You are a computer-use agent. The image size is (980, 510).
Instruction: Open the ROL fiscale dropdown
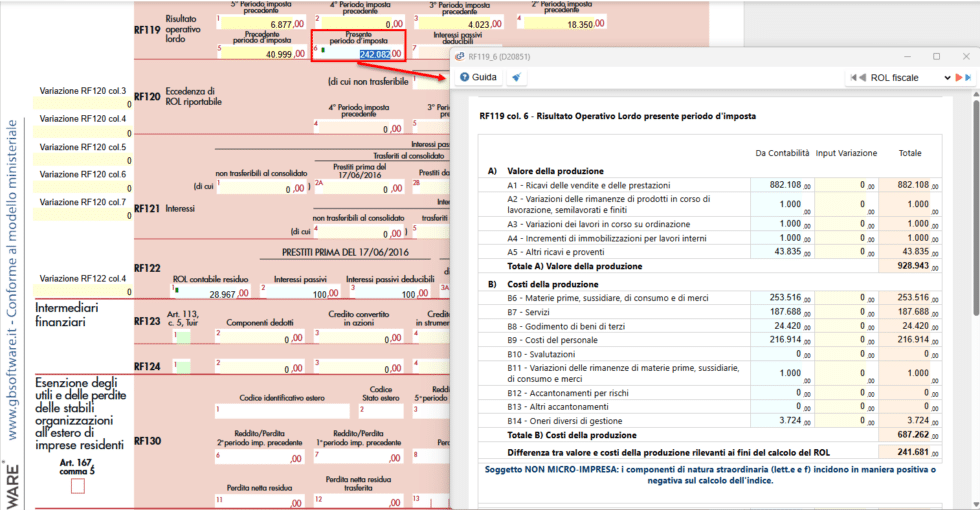click(910, 78)
